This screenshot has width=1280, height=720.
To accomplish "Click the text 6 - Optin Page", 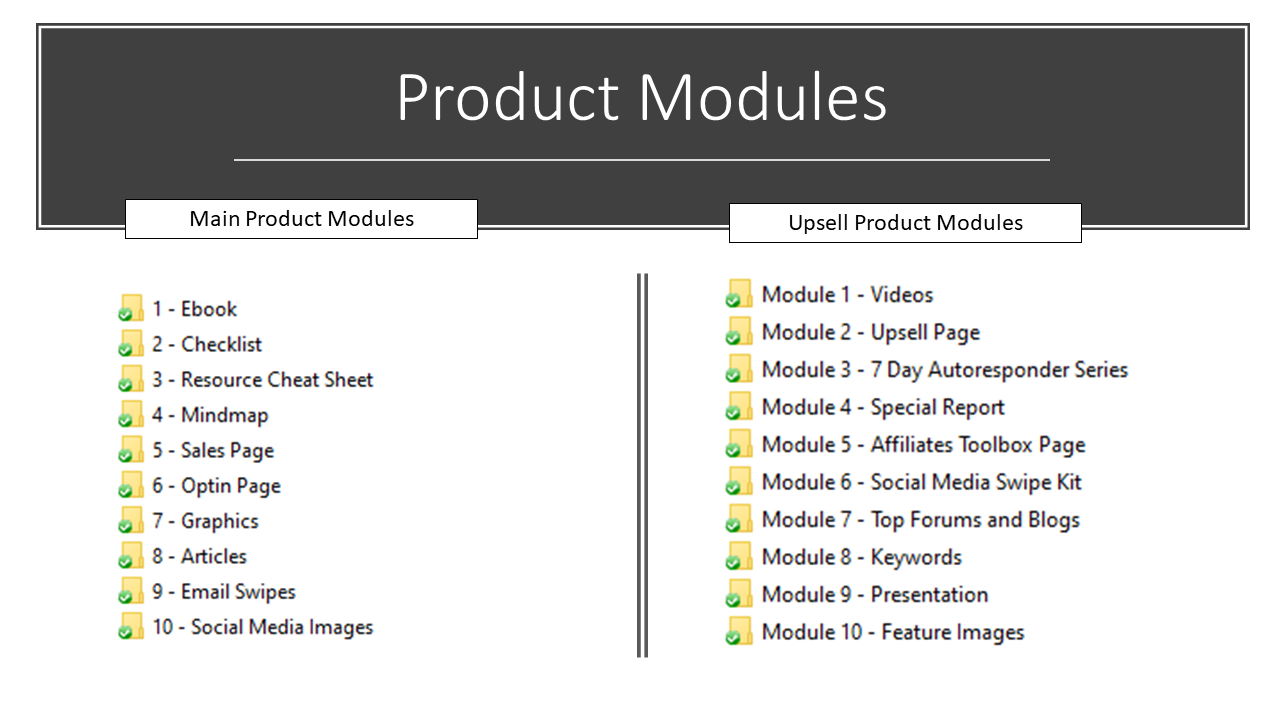I will [217, 486].
